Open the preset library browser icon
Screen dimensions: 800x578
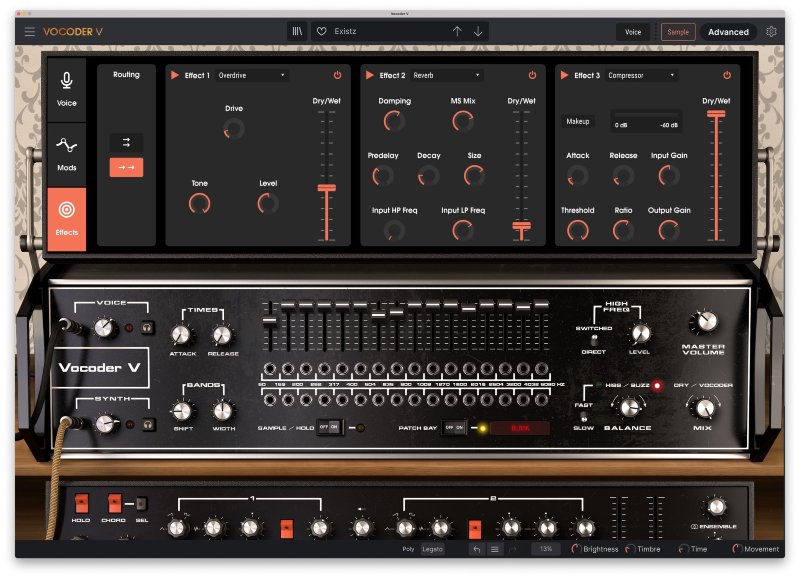coord(296,31)
